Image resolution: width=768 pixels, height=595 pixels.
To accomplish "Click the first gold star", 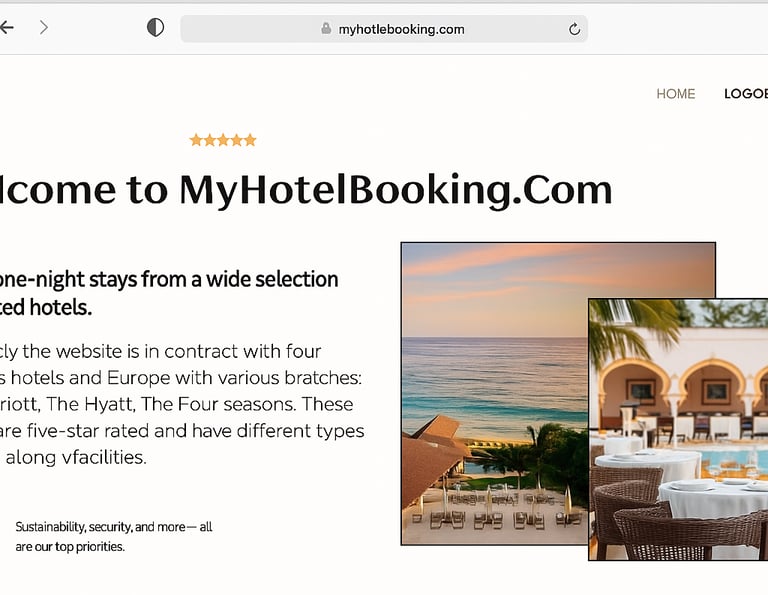I will pos(196,140).
